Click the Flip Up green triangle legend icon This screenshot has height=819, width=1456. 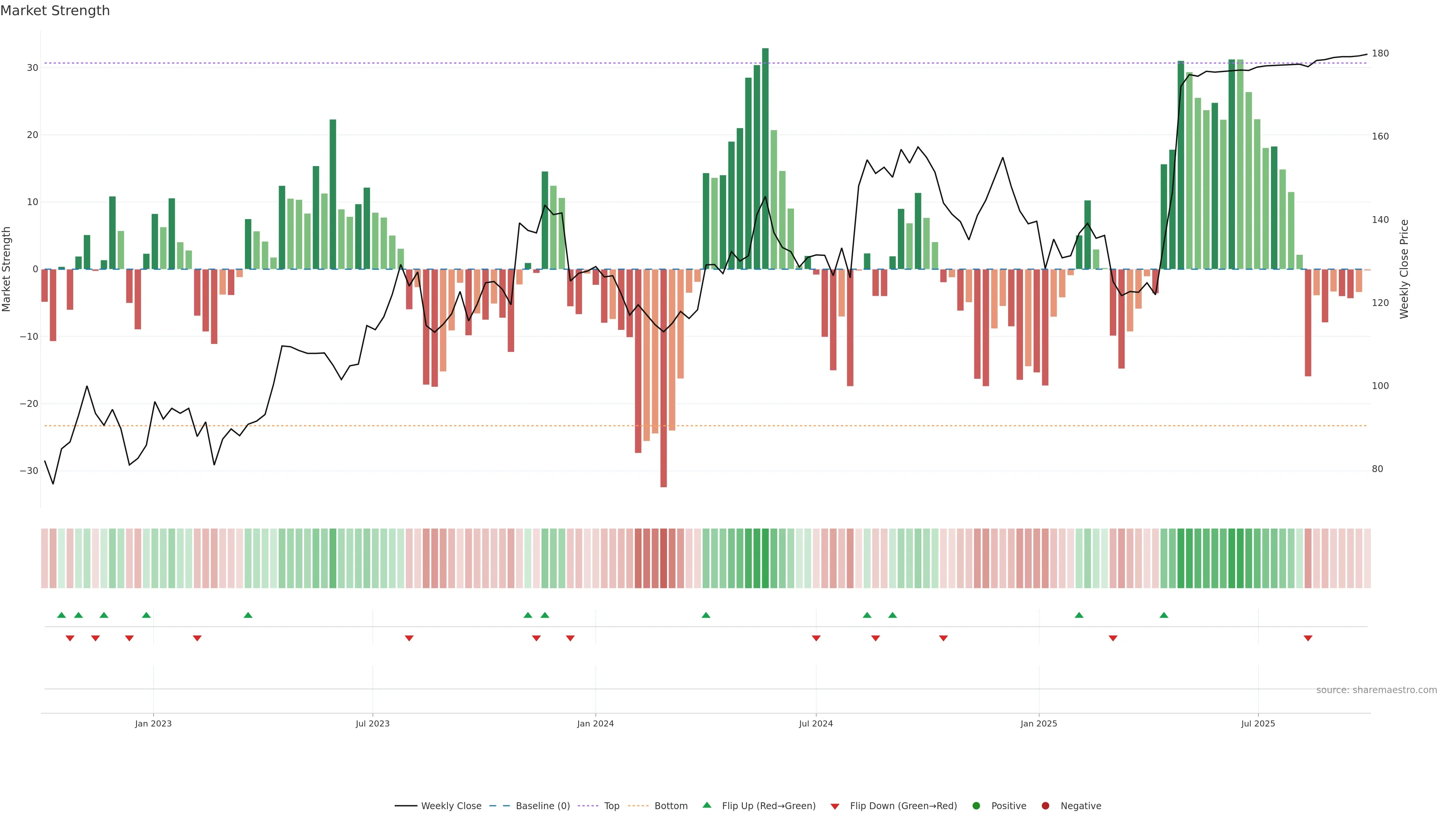pos(706,805)
